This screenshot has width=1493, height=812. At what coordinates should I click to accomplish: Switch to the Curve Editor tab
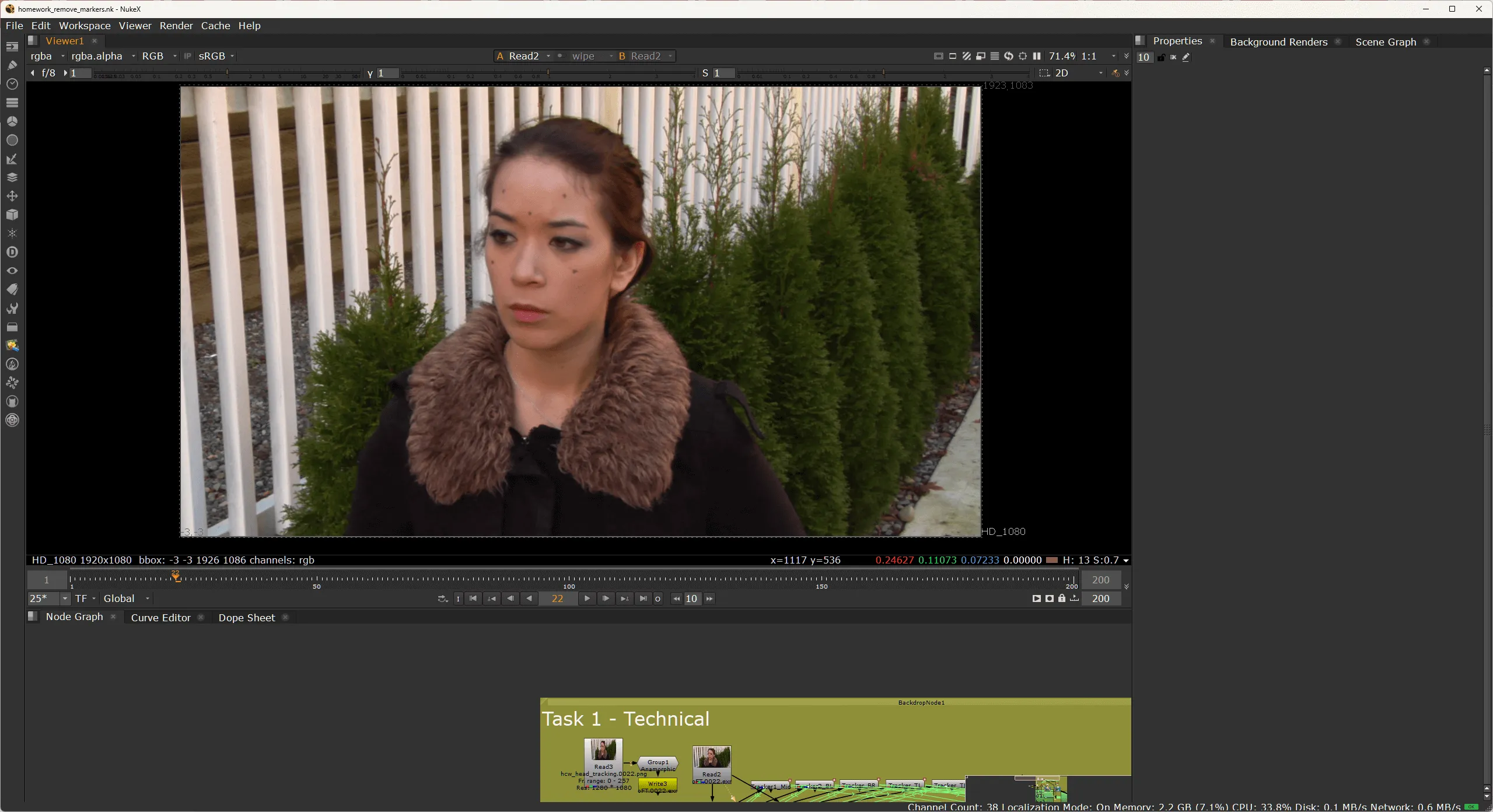click(x=160, y=618)
